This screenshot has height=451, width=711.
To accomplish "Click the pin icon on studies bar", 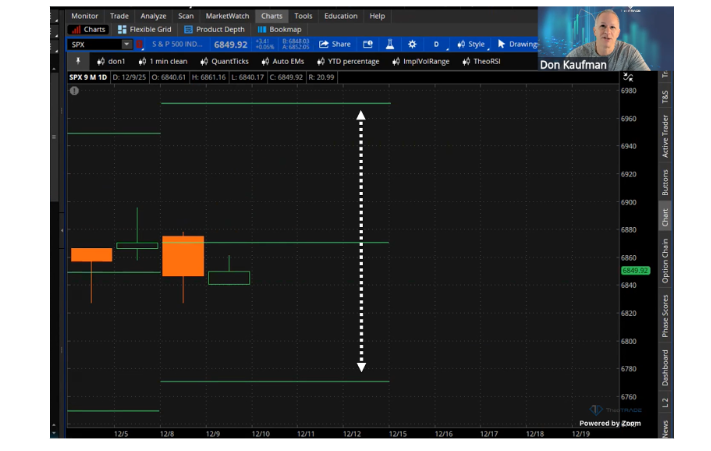I will [x=78, y=61].
